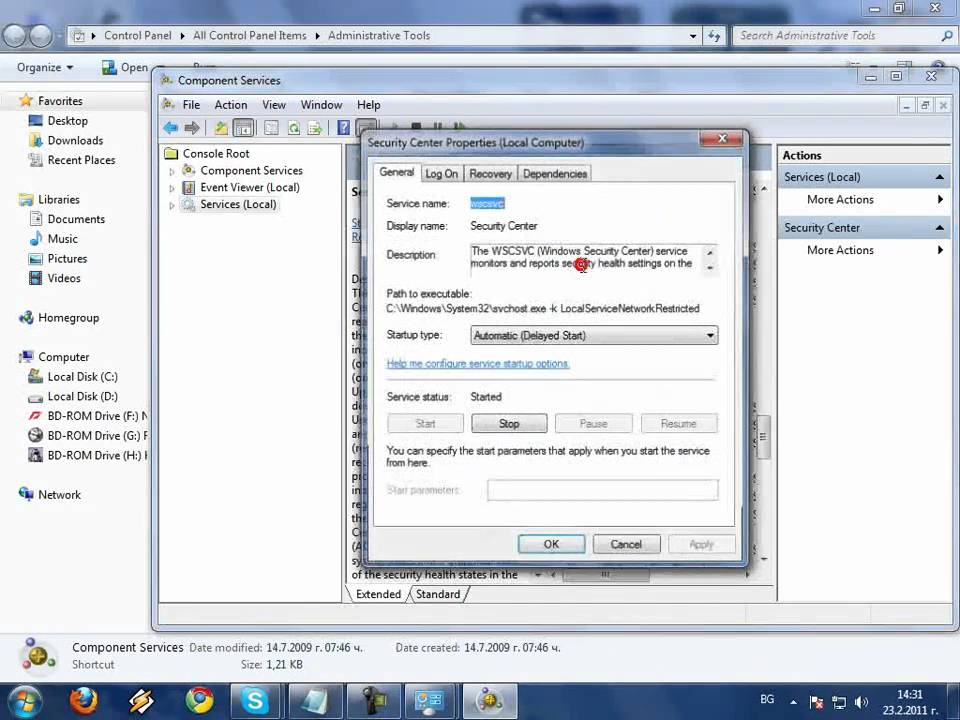Switch to the Recovery tab
This screenshot has height=720, width=960.
click(x=490, y=174)
